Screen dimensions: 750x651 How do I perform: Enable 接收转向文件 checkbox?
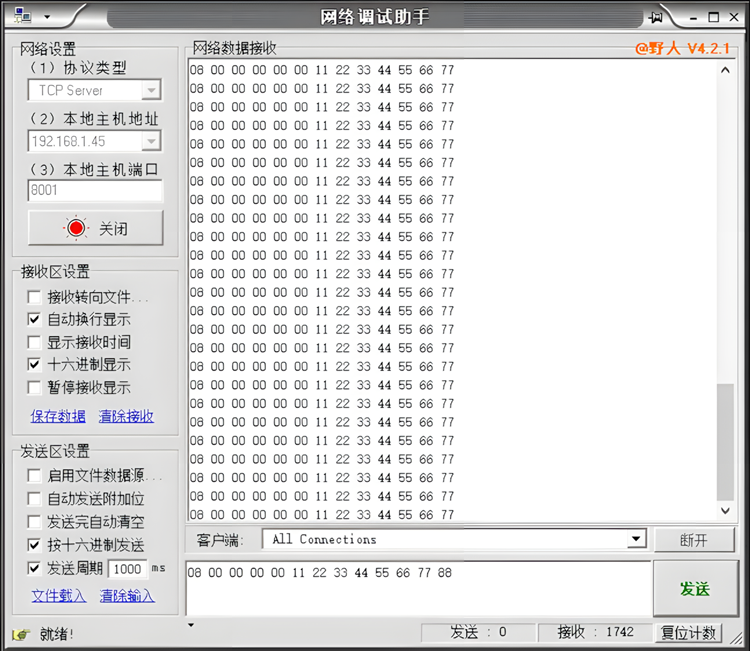coord(35,297)
